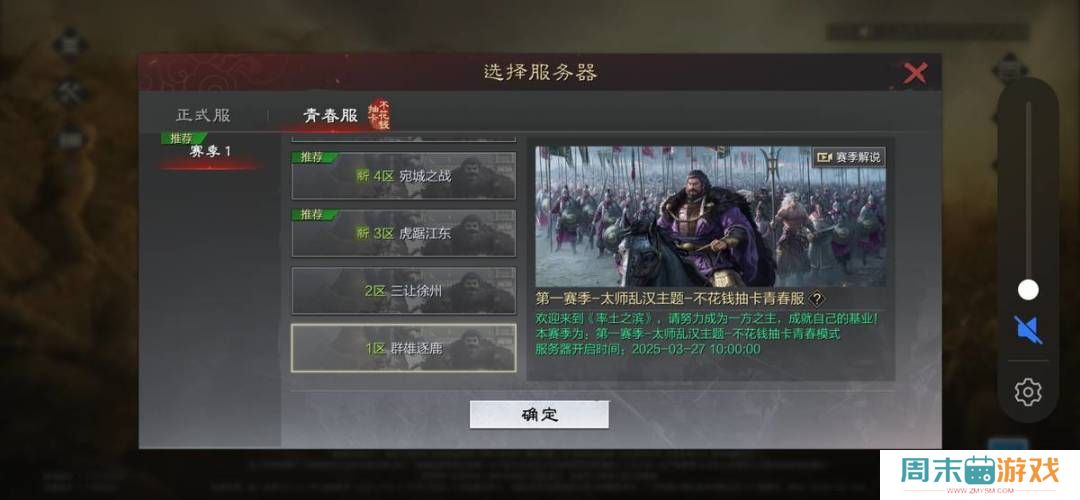Select server 1区 群雄逐鹿
The image size is (1080, 500).
404,348
